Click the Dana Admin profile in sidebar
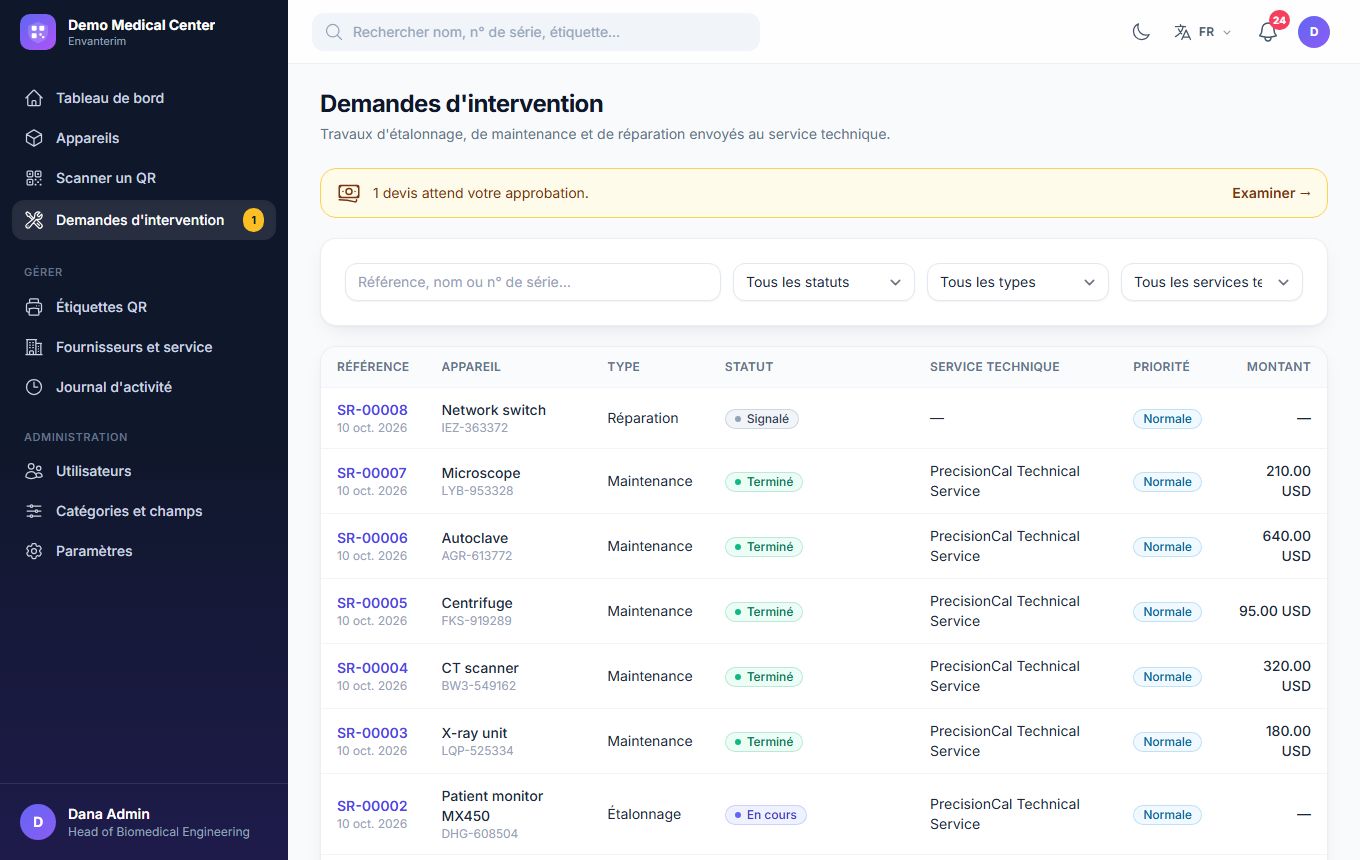Image resolution: width=1360 pixels, height=860 pixels. [x=144, y=822]
